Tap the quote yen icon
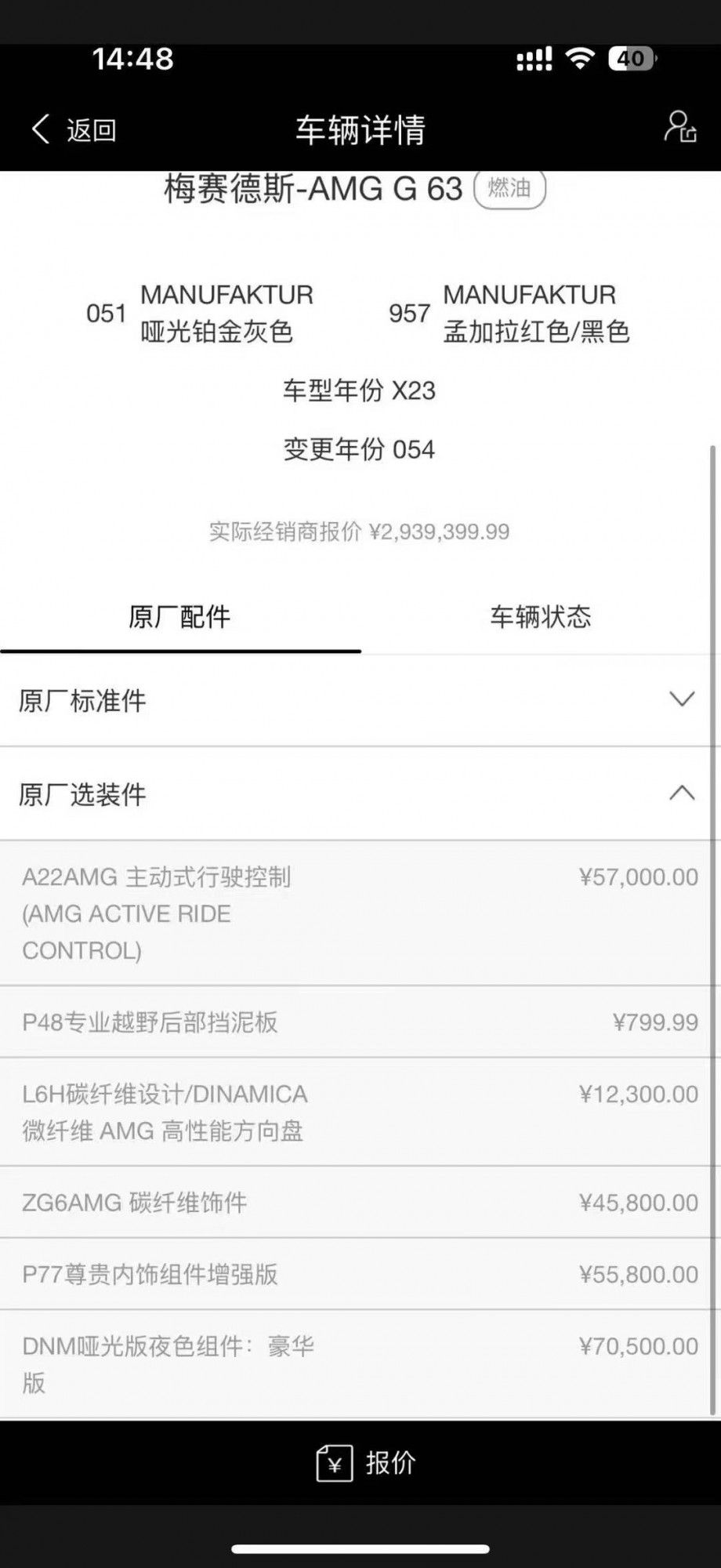This screenshot has height=1568, width=721. pyautogui.click(x=335, y=1463)
